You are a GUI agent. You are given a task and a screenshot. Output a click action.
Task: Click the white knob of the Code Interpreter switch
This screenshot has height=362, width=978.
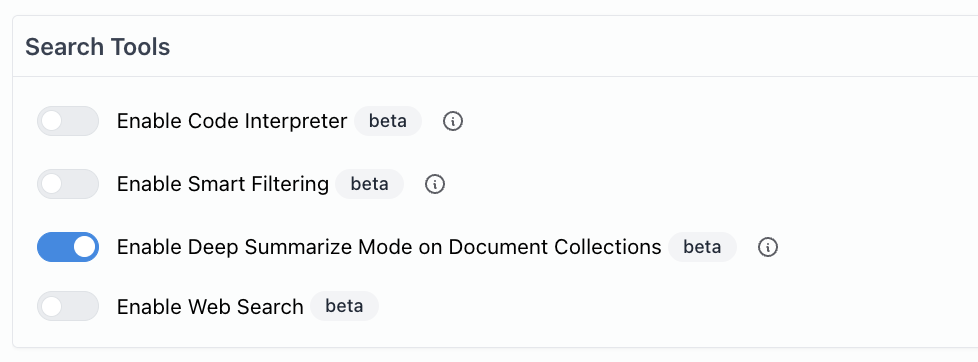click(51, 121)
